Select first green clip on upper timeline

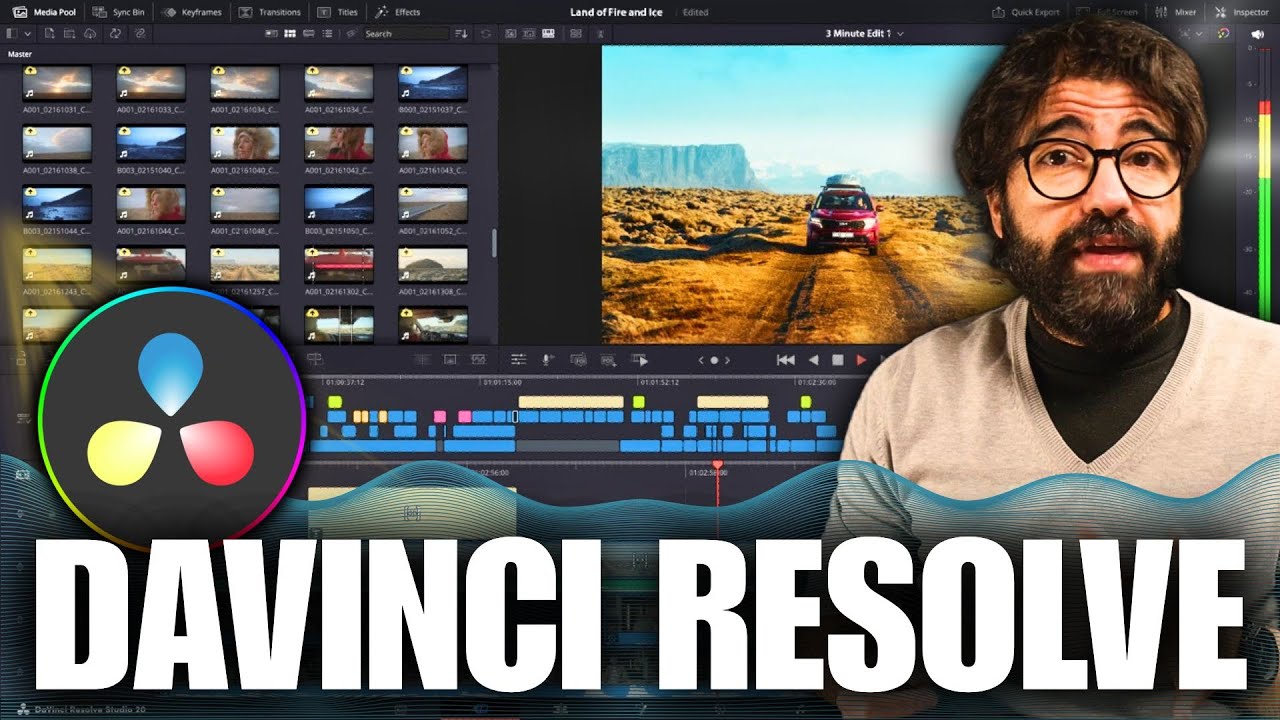(x=335, y=401)
